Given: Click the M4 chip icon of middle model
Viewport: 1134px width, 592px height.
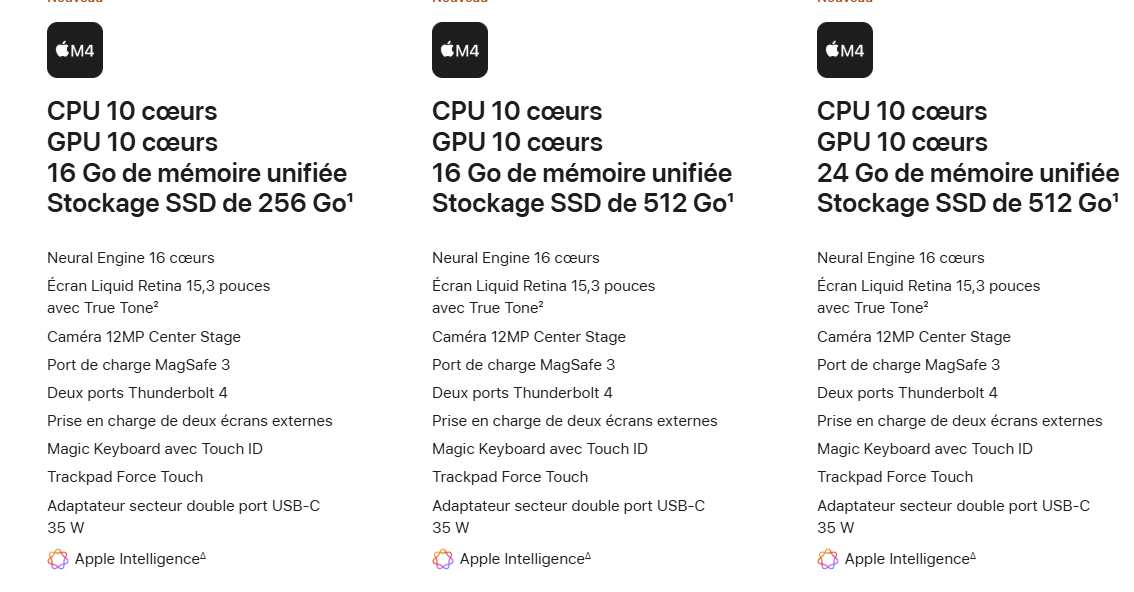Looking at the screenshot, I should click(x=460, y=50).
